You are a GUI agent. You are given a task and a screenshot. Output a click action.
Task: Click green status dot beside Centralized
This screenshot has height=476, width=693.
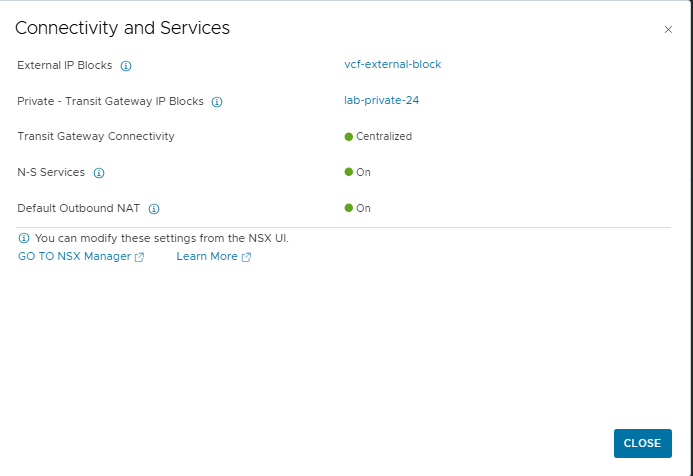click(x=349, y=136)
